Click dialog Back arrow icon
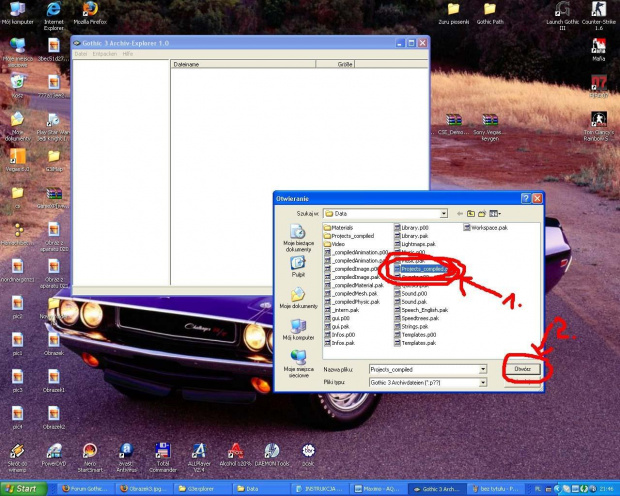The width and height of the screenshot is (620, 496). [459, 214]
